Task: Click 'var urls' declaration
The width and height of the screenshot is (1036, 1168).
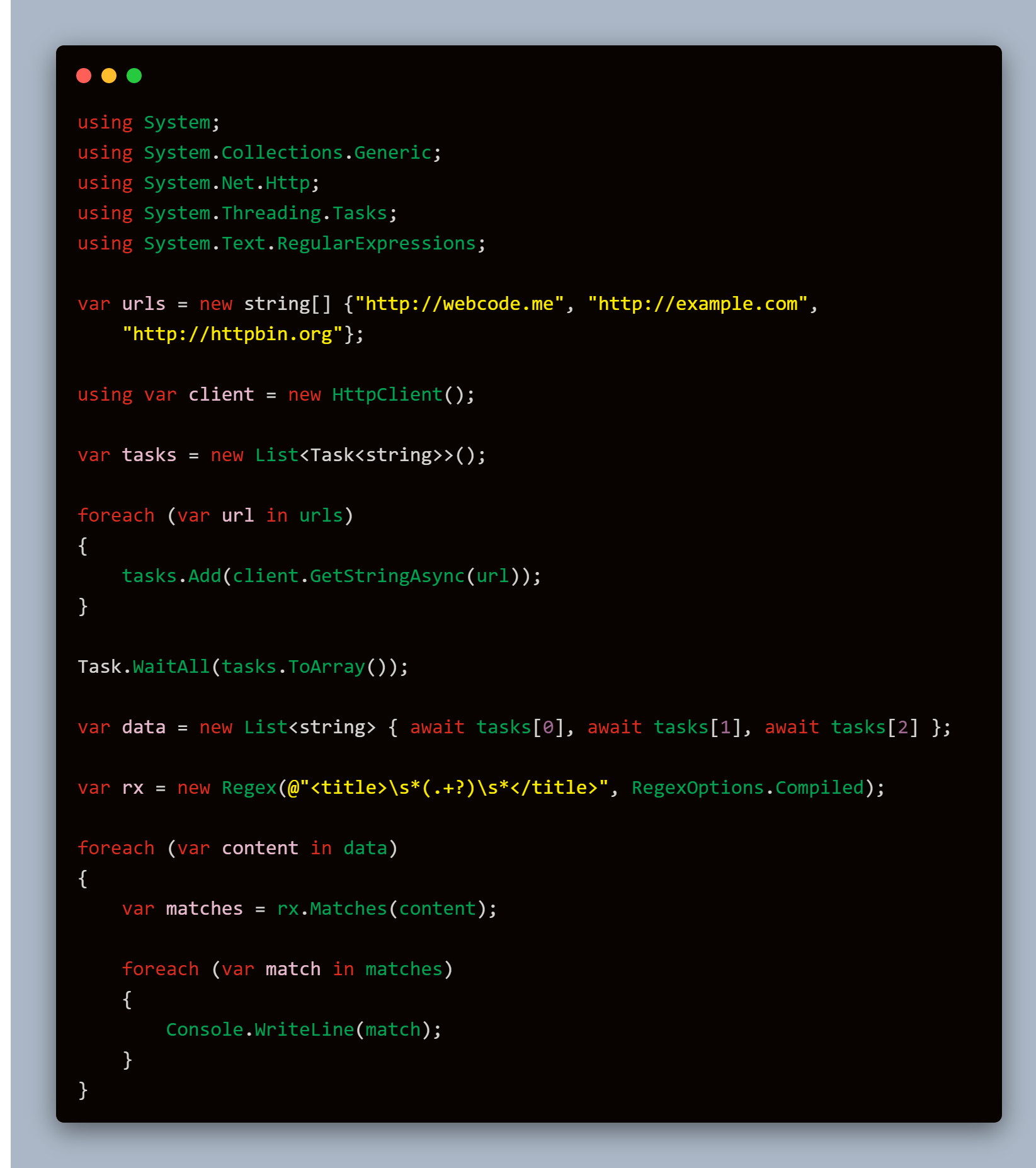Action: [122, 304]
